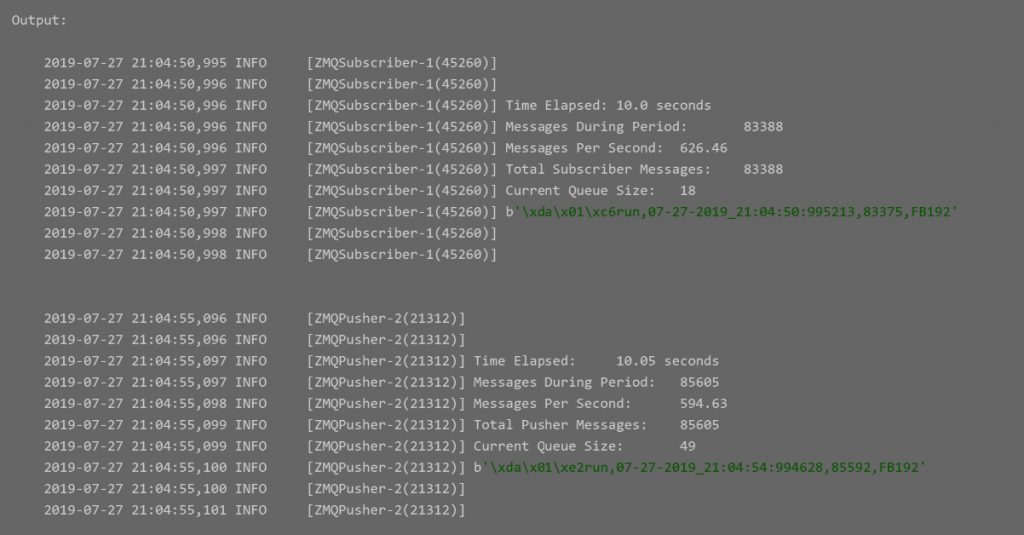Click the 'Output:' heading text

[39, 20]
